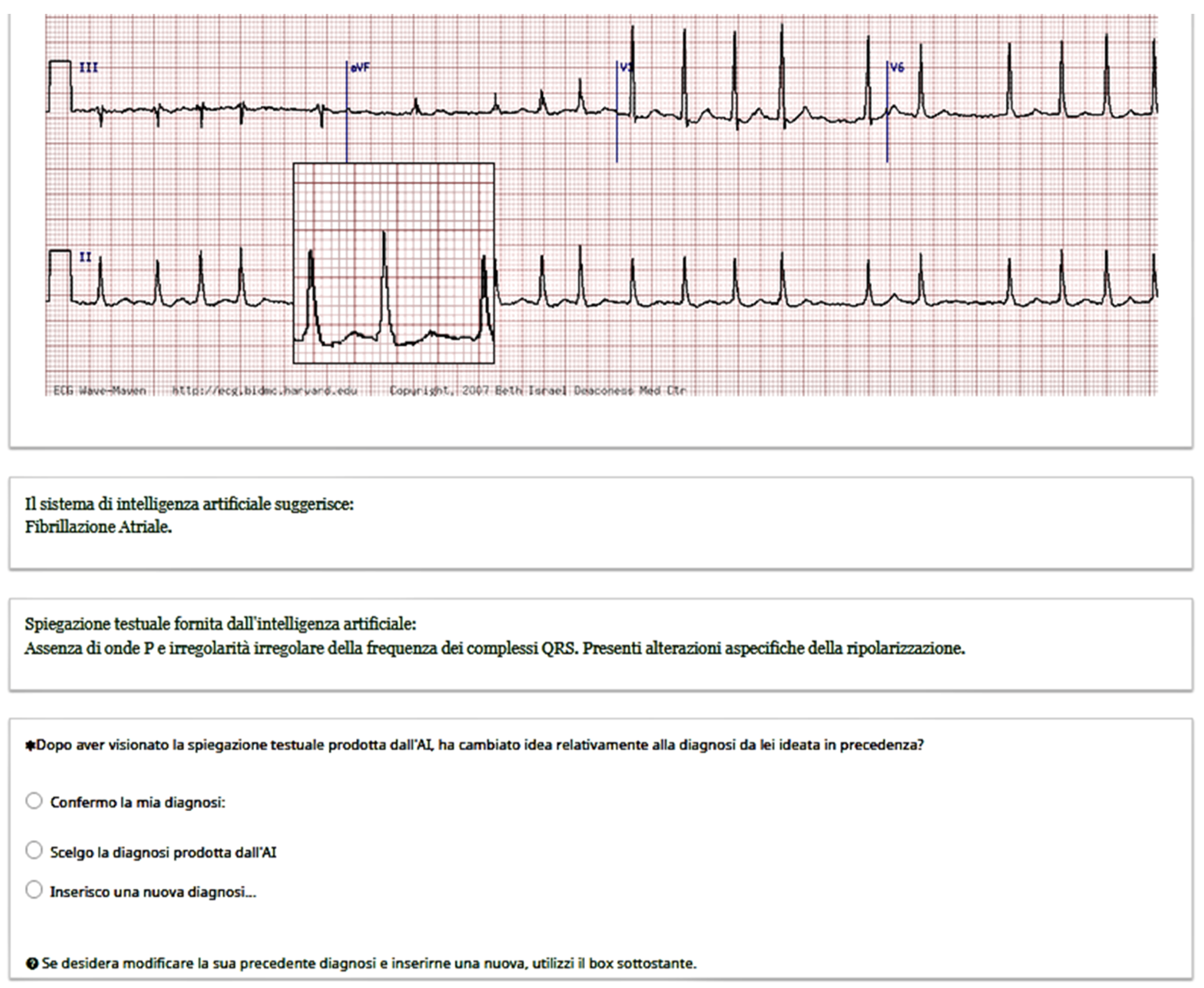Click the calibration pulse beside lead III
This screenshot has width=1204, height=988.
point(60,86)
